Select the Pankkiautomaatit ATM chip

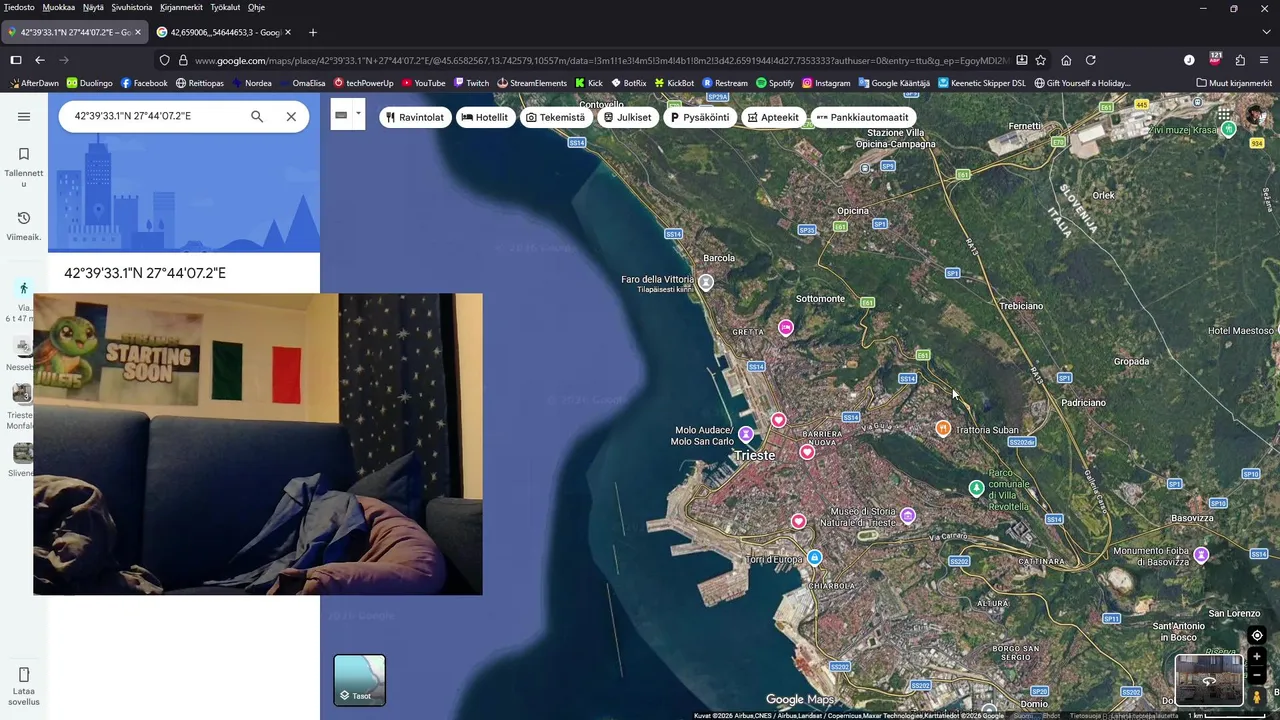point(863,117)
